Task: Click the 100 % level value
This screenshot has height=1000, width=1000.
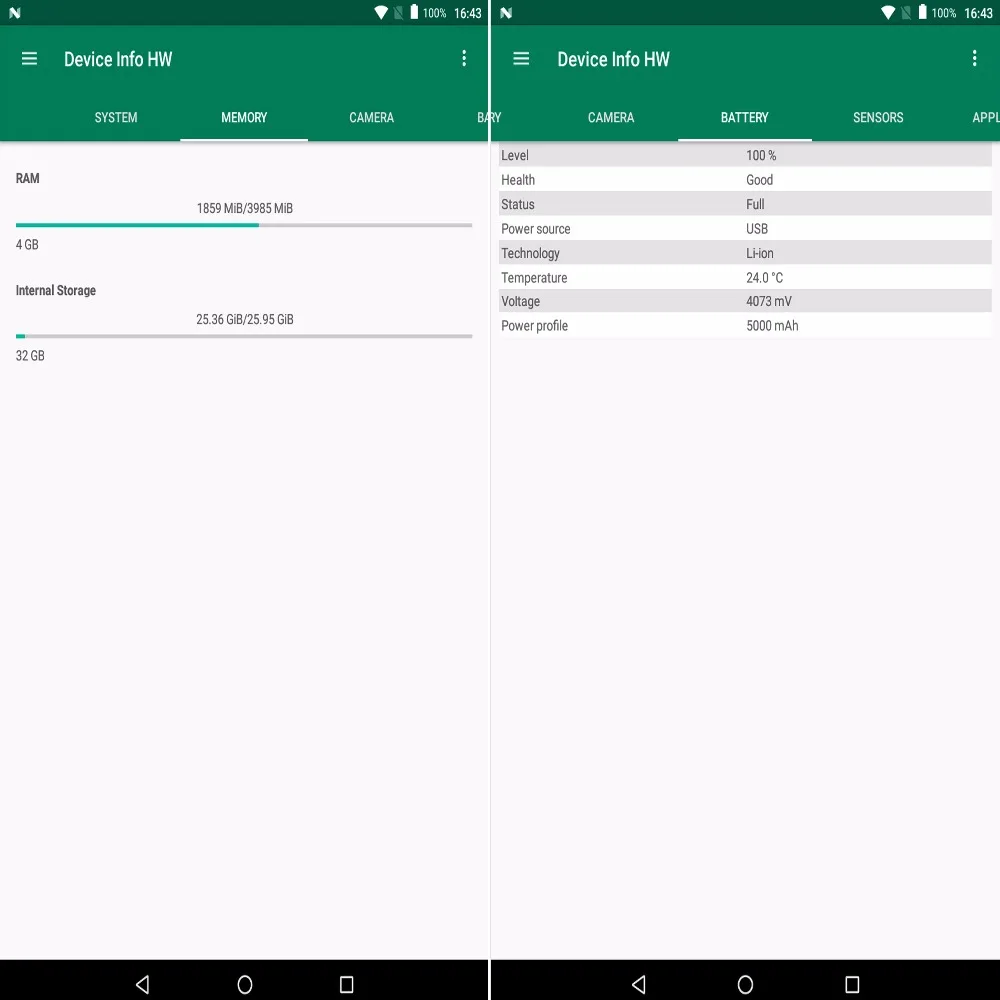Action: 761,156
